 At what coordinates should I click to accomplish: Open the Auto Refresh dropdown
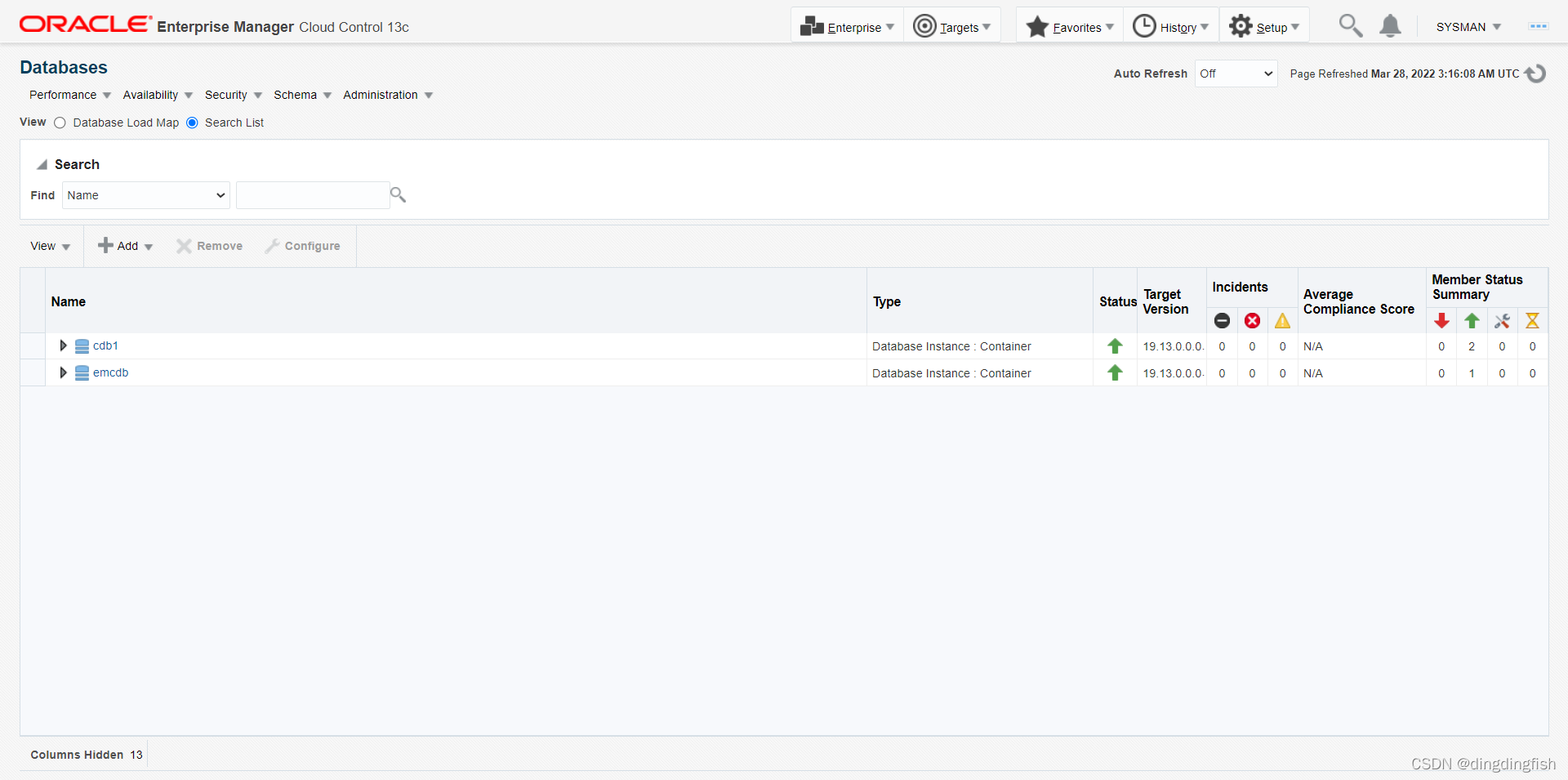click(1236, 74)
